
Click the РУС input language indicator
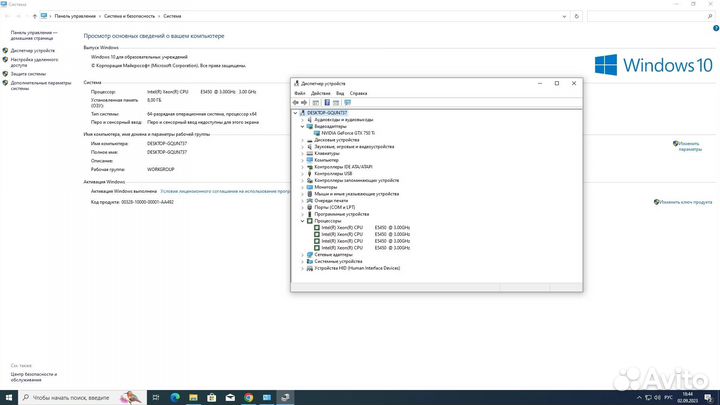coord(669,398)
